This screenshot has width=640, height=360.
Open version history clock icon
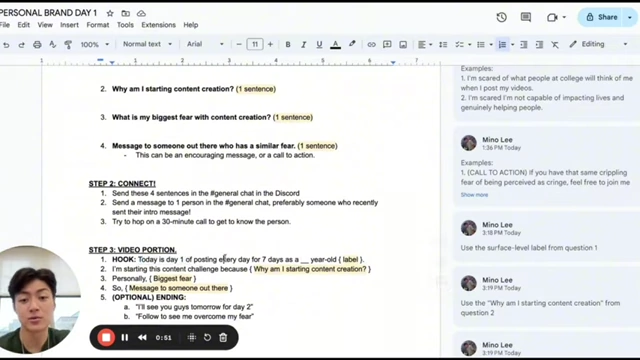pos(502,17)
